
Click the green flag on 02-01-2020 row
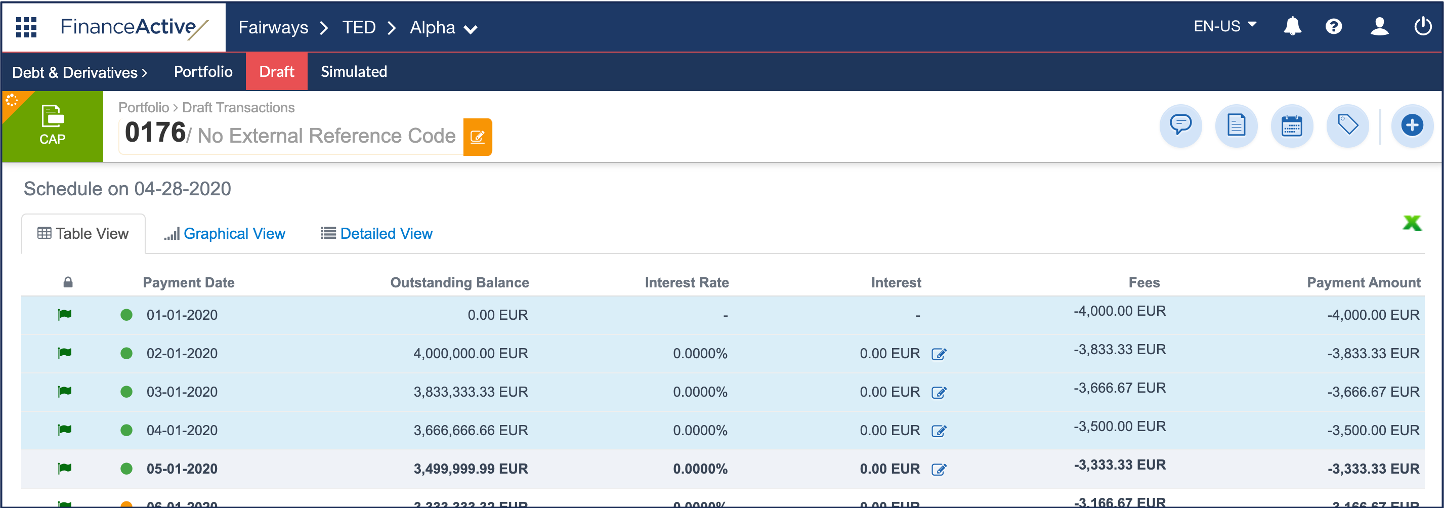[x=65, y=353]
